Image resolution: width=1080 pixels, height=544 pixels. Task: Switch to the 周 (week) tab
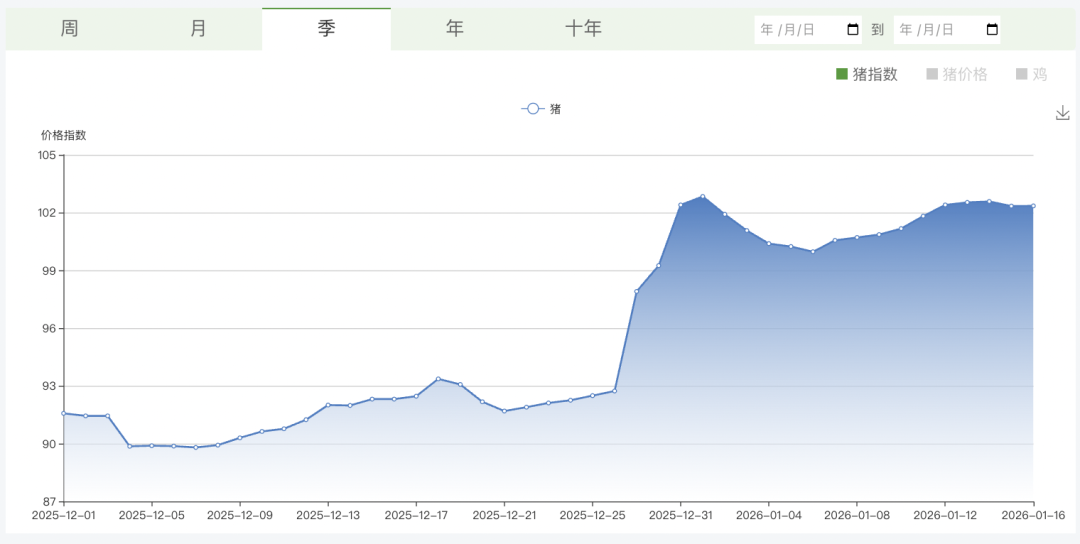(69, 29)
